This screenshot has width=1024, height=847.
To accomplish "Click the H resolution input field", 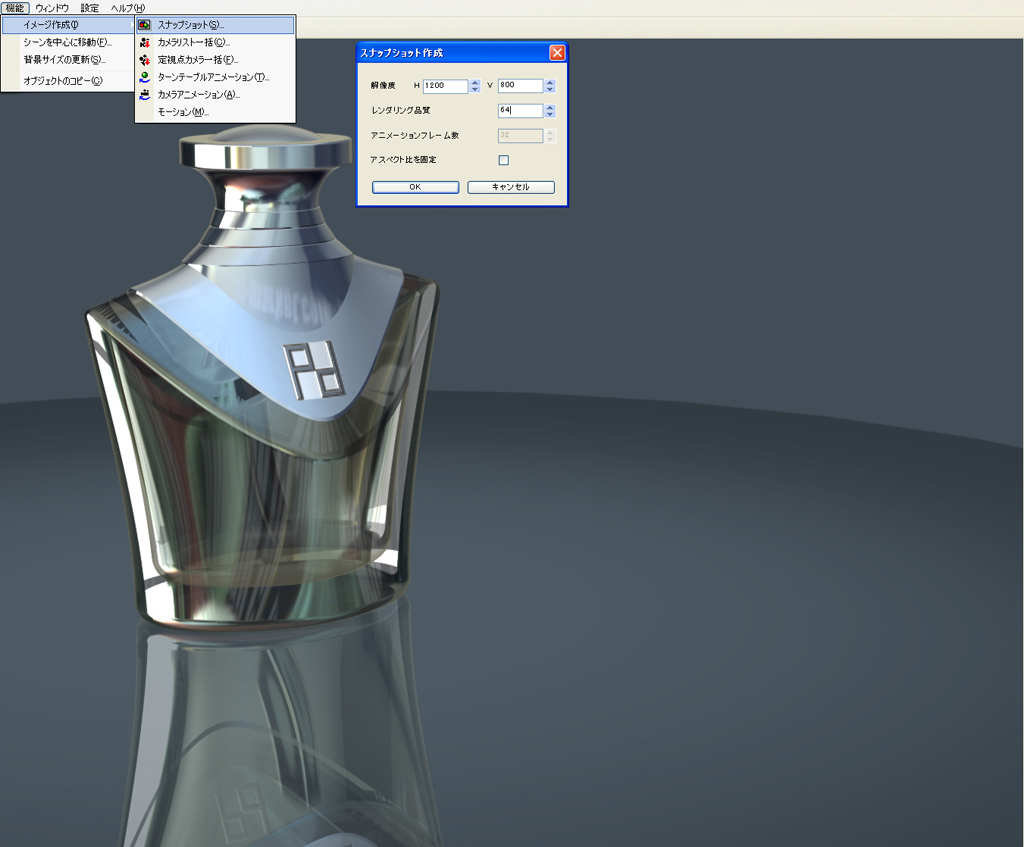I will 445,86.
